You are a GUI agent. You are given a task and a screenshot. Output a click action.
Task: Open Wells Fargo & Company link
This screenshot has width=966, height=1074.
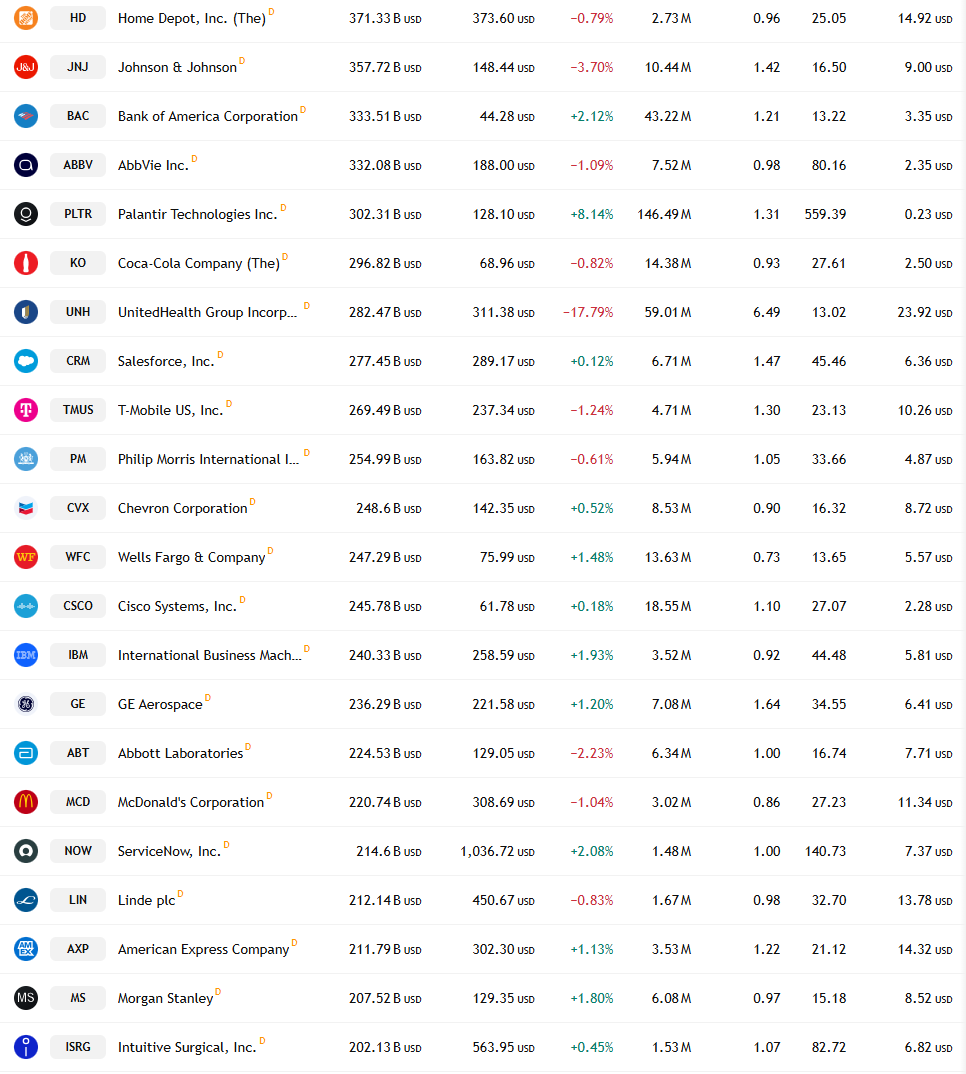(191, 558)
